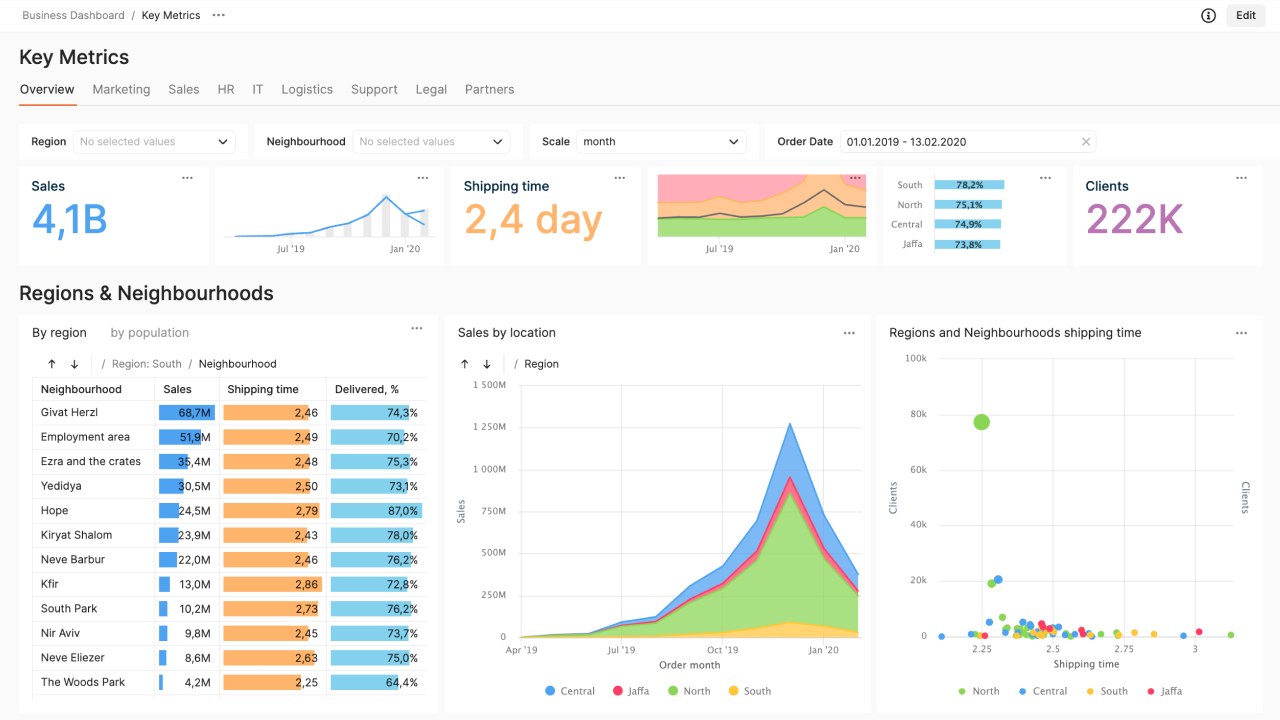Switch to the Marketing tab
1280x720 pixels.
[121, 89]
